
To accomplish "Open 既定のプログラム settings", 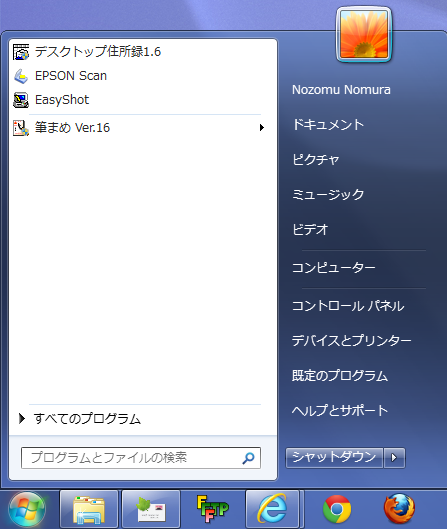I will point(340,375).
